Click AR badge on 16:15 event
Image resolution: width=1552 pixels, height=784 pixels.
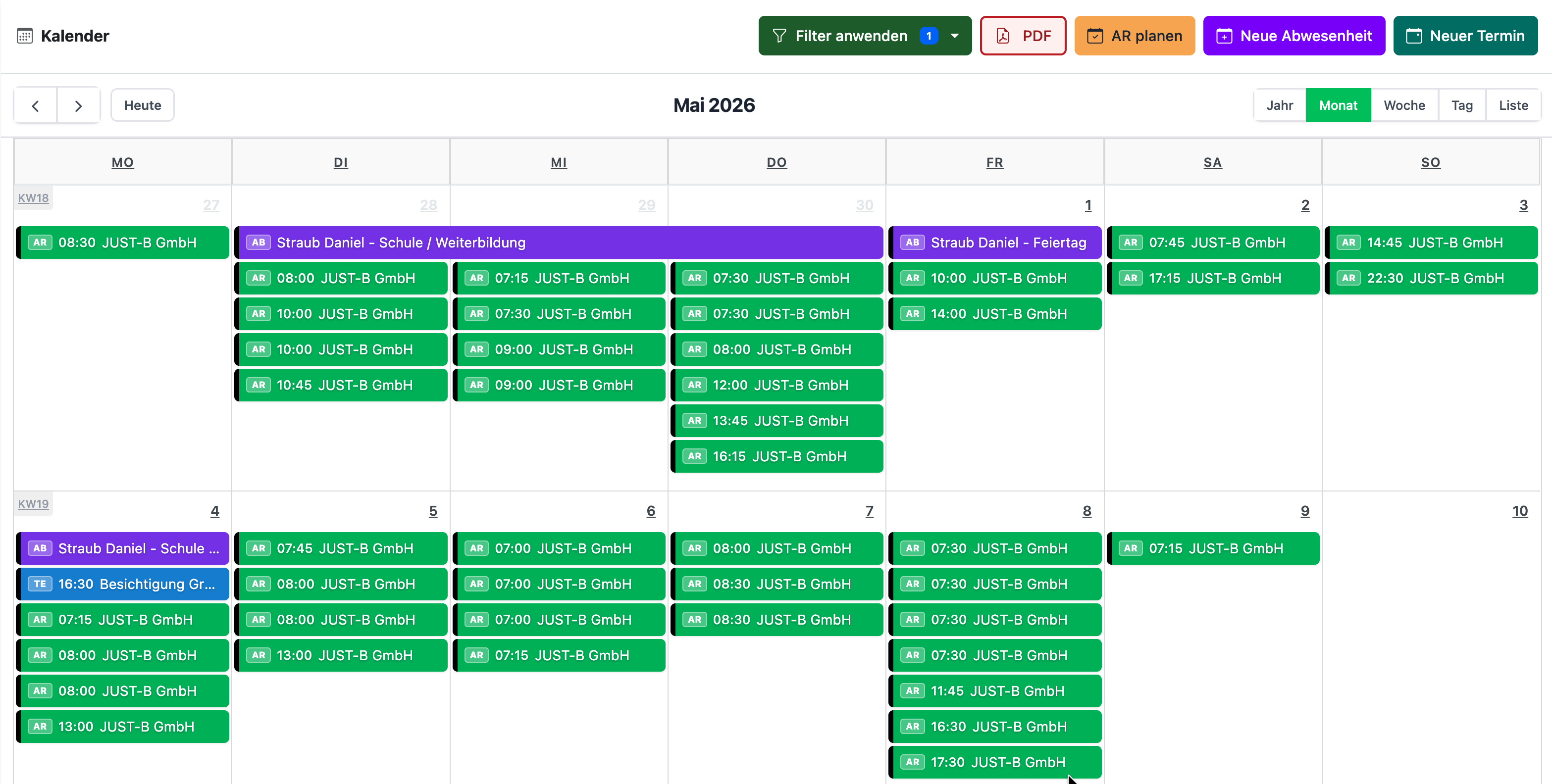(x=694, y=456)
